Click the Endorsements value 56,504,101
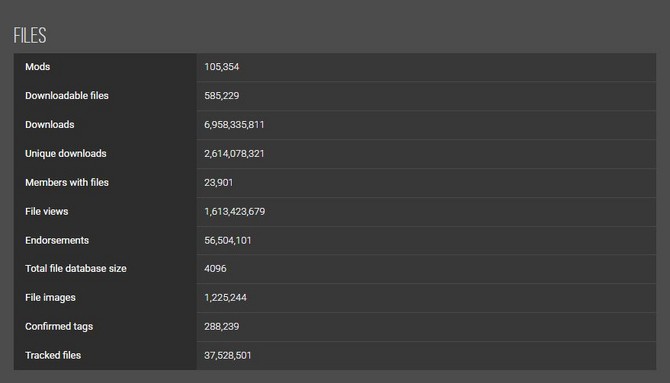The image size is (670, 383). [x=228, y=240]
